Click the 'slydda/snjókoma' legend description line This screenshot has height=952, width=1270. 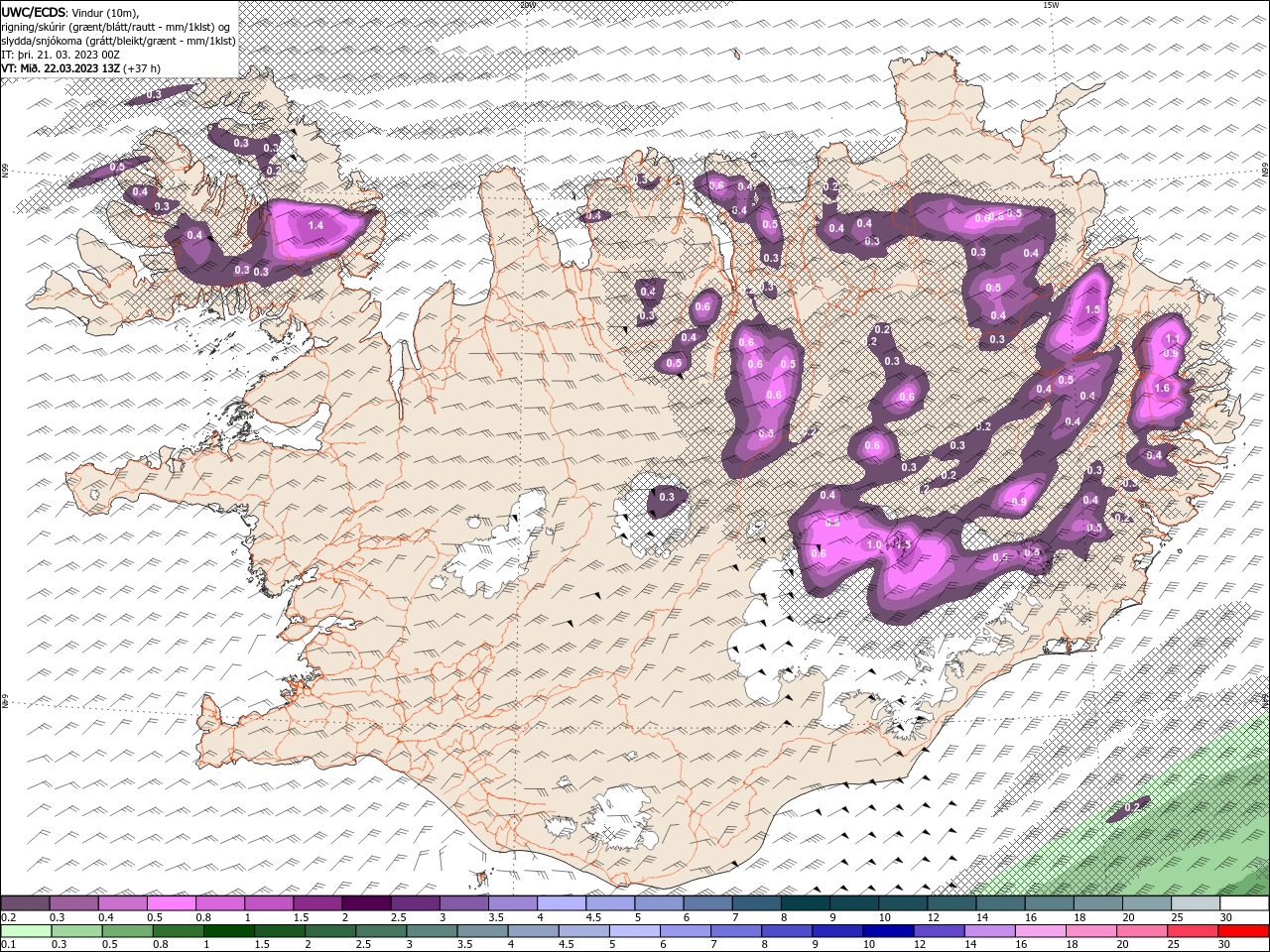118,41
